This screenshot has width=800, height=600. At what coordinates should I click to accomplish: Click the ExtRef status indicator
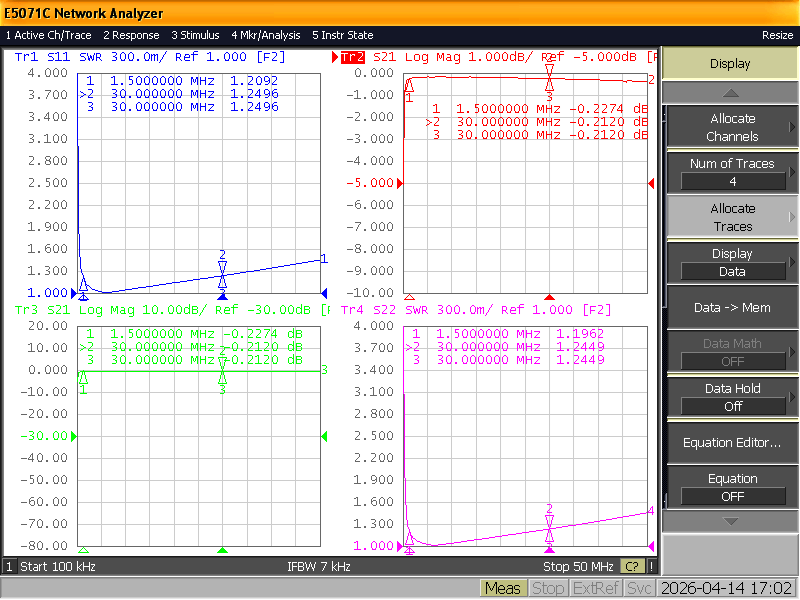tap(595, 589)
